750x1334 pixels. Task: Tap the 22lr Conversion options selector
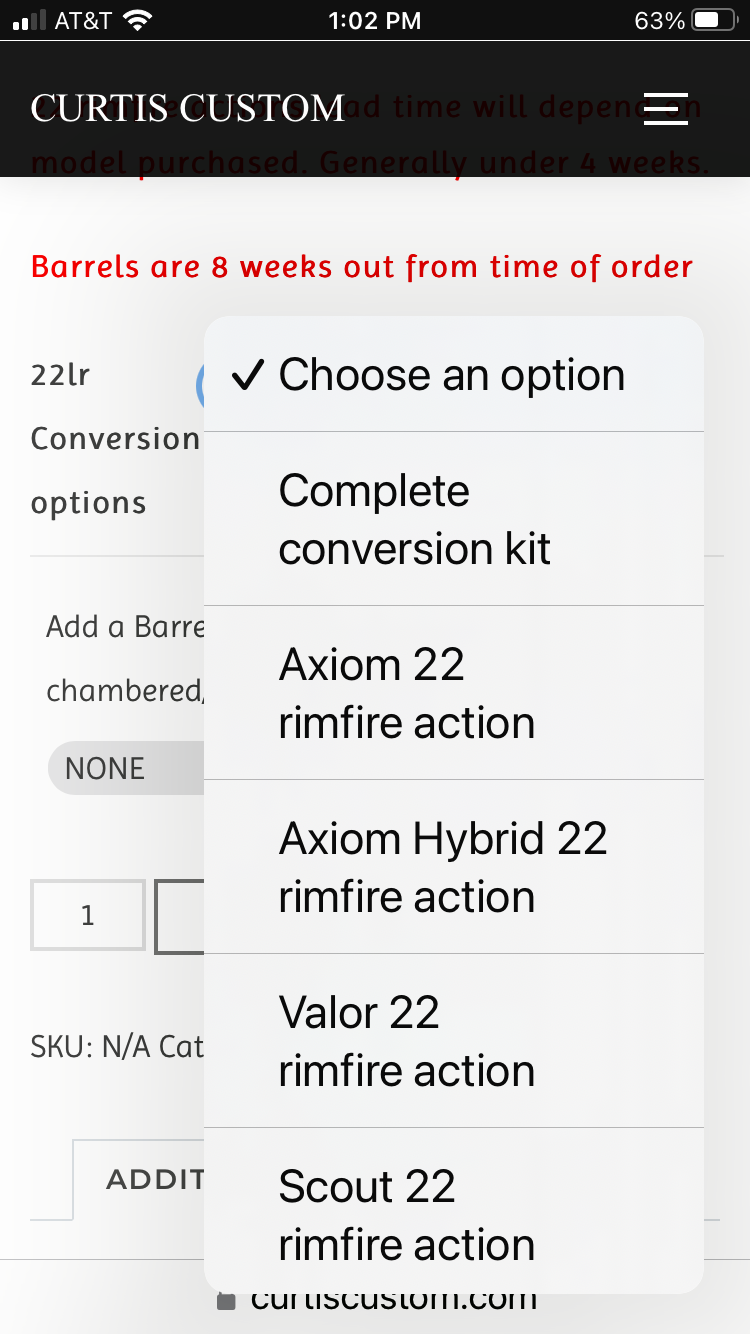(201, 385)
